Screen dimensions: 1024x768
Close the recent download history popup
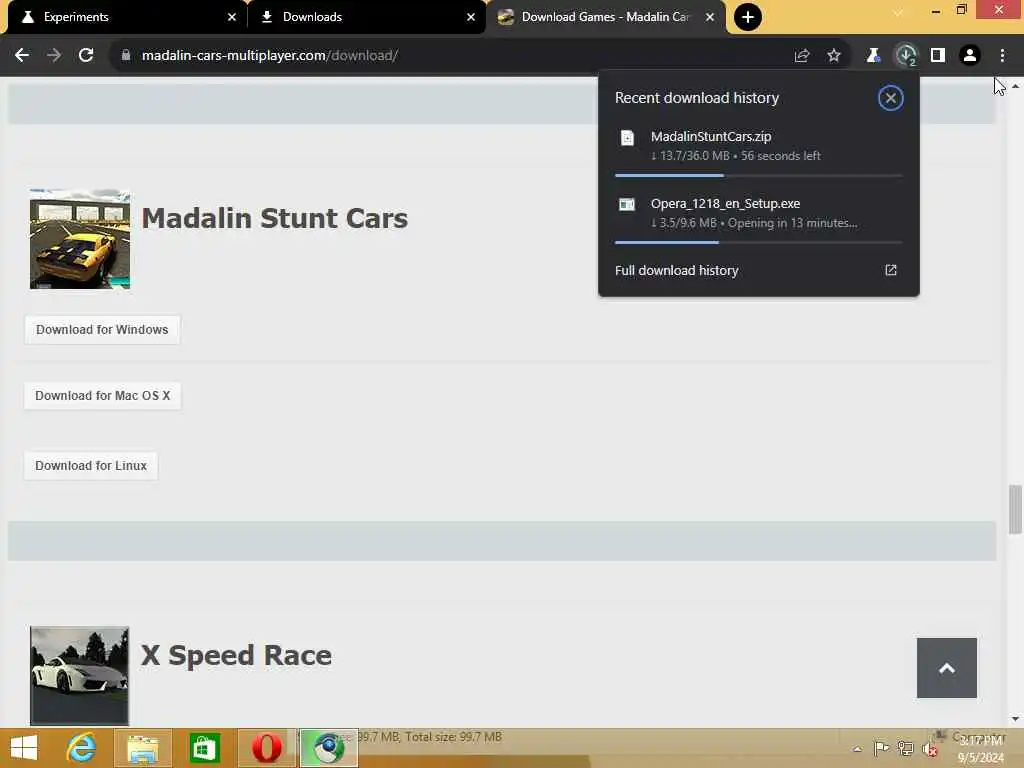point(890,98)
